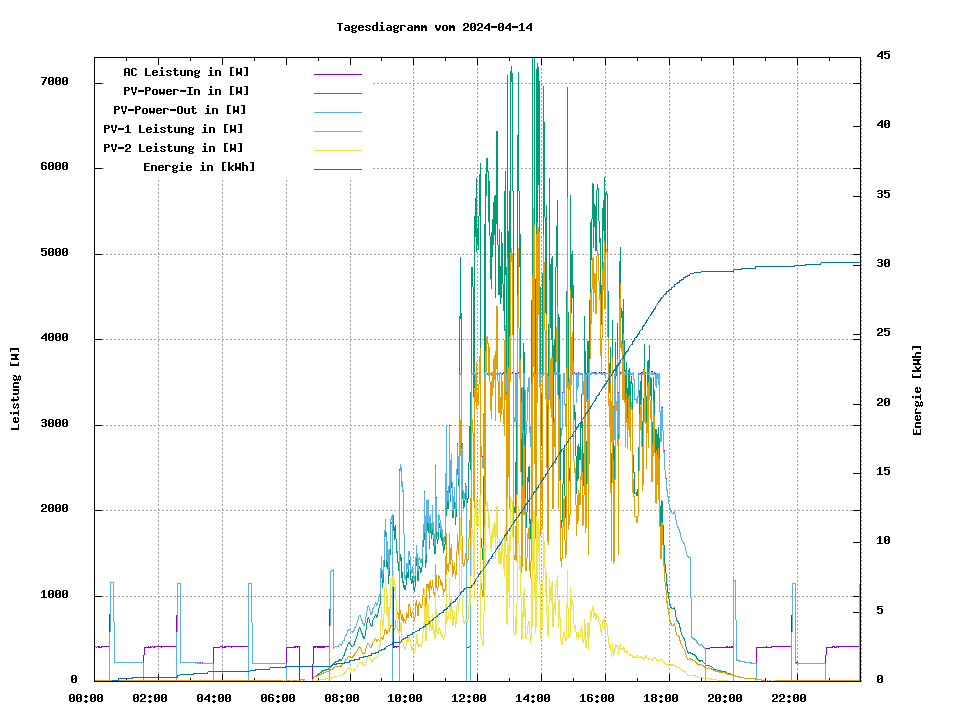Click the PV-2 Leistung legend label
Image resolution: width=960 pixels, height=720 pixels.
coord(173,148)
